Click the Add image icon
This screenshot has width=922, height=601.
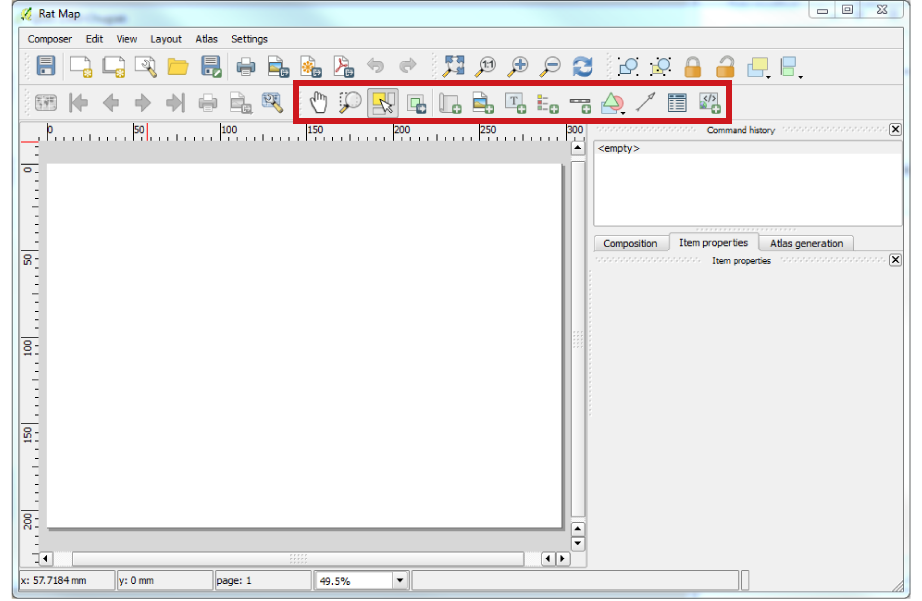(482, 102)
